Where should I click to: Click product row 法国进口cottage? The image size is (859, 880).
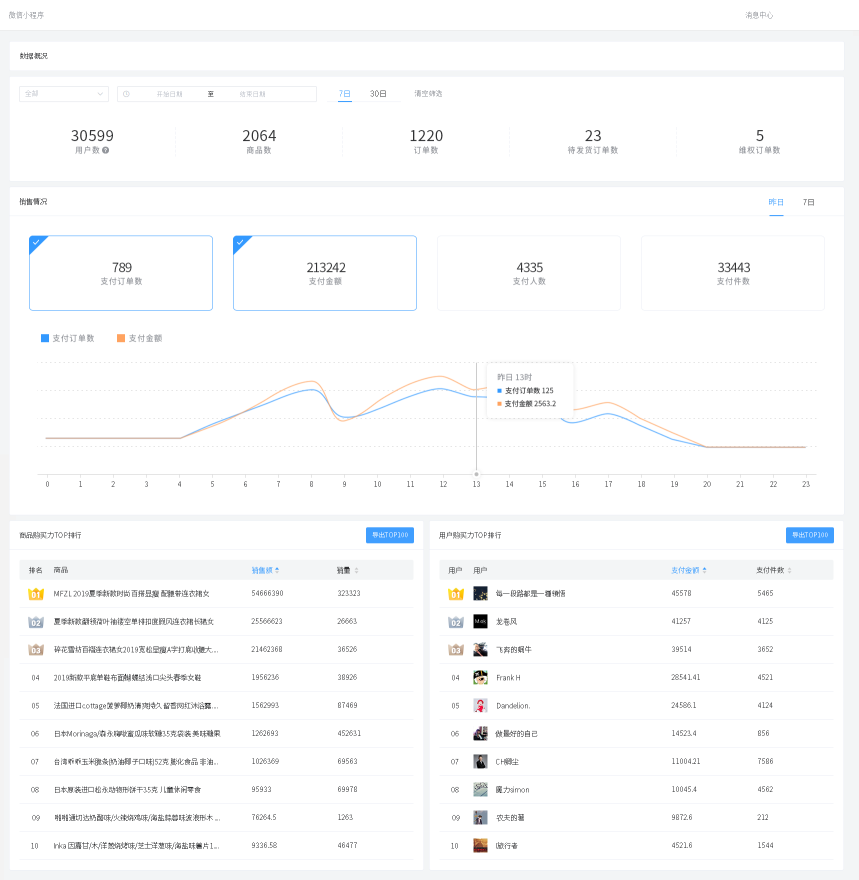pos(216,706)
